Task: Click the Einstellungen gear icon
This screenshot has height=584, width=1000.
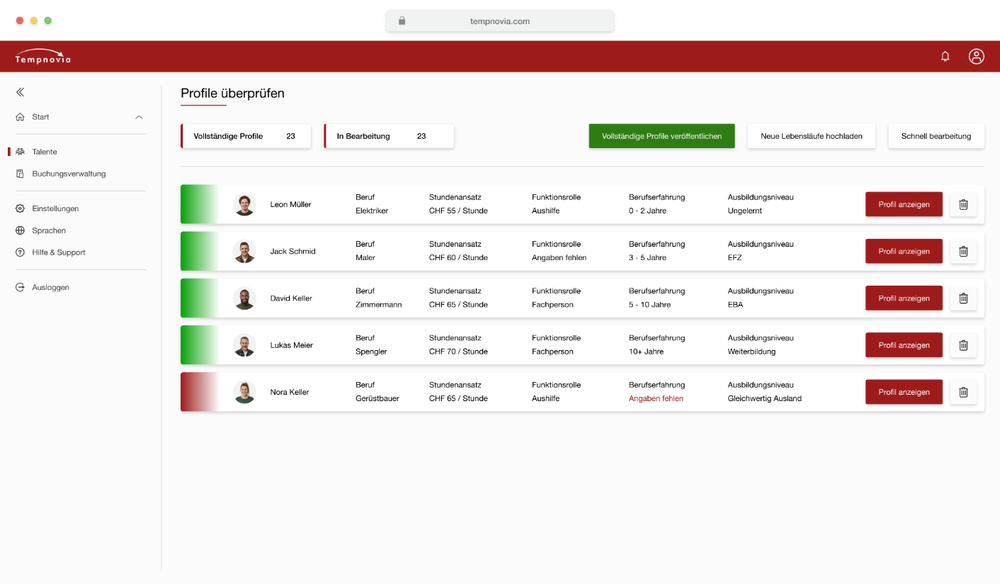Action: pyautogui.click(x=20, y=208)
